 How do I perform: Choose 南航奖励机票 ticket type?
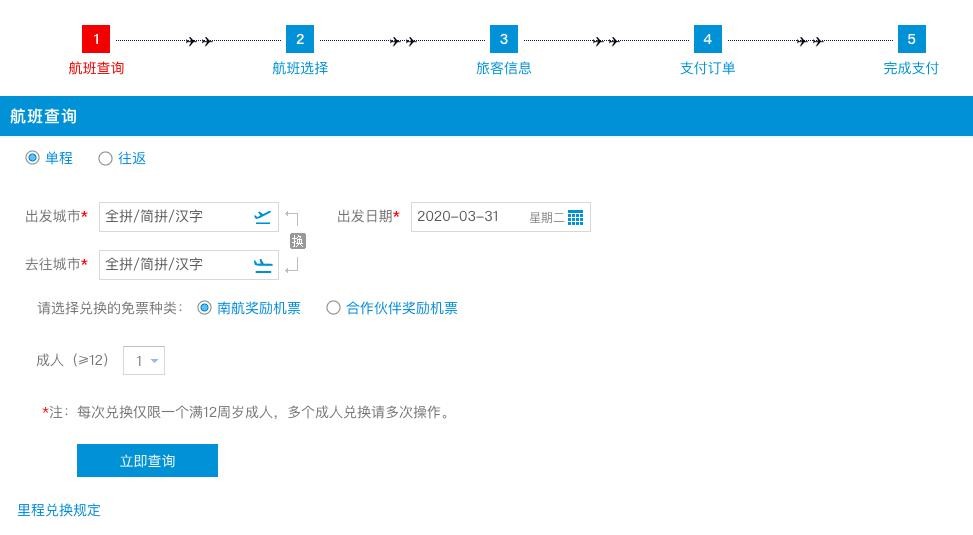click(x=205, y=308)
